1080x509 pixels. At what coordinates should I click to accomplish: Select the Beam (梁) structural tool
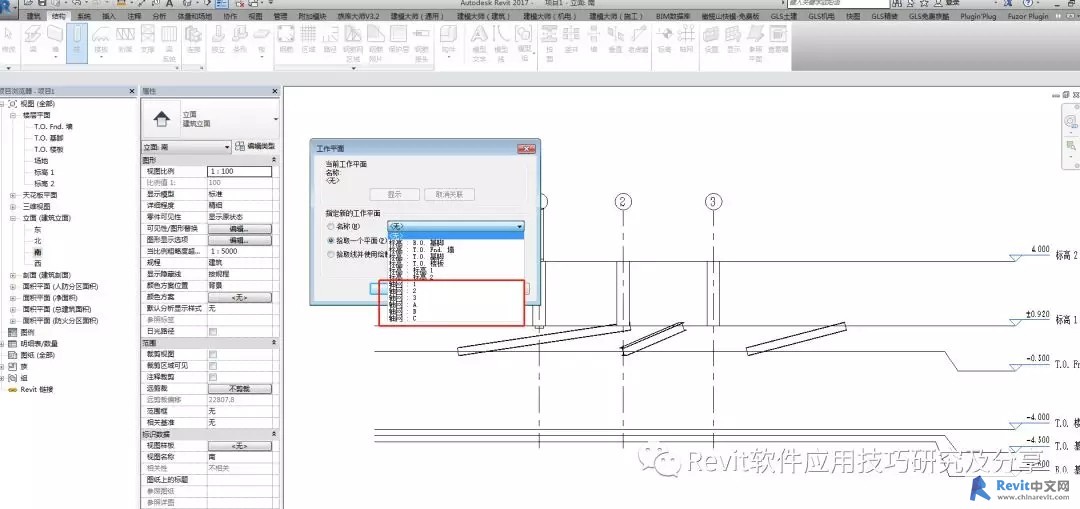pos(33,39)
